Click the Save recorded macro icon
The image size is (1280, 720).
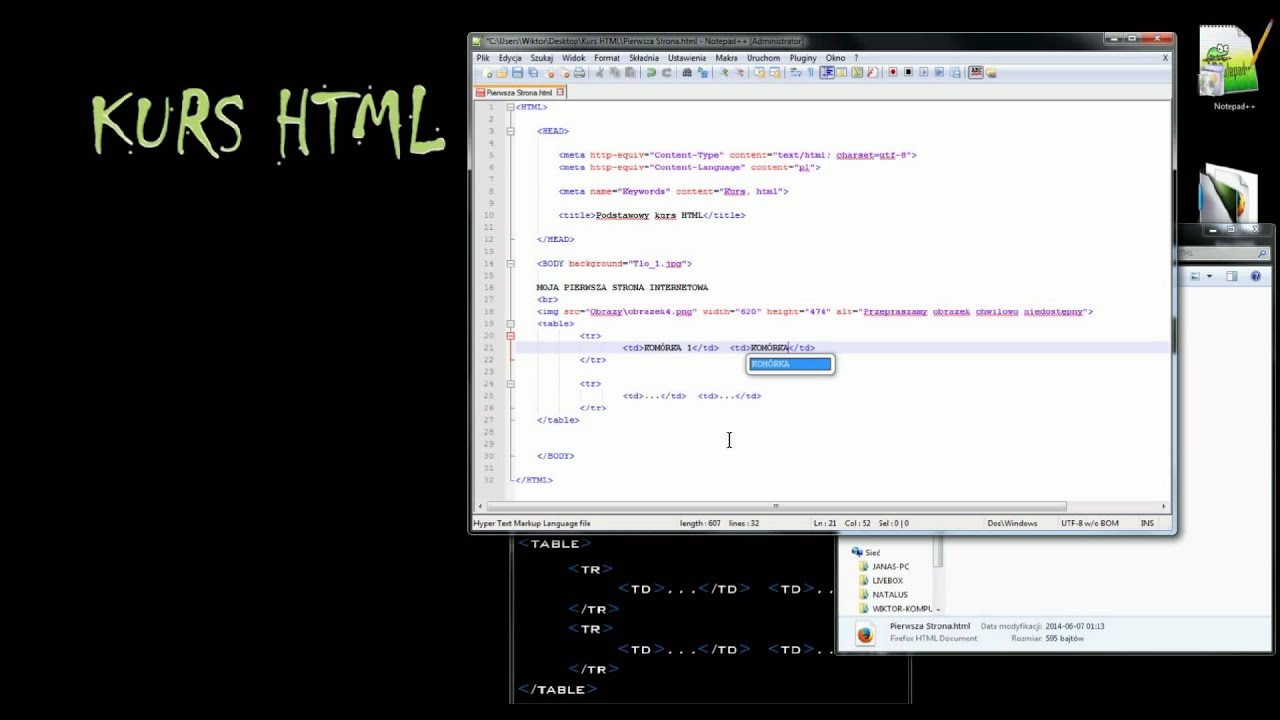coord(955,72)
